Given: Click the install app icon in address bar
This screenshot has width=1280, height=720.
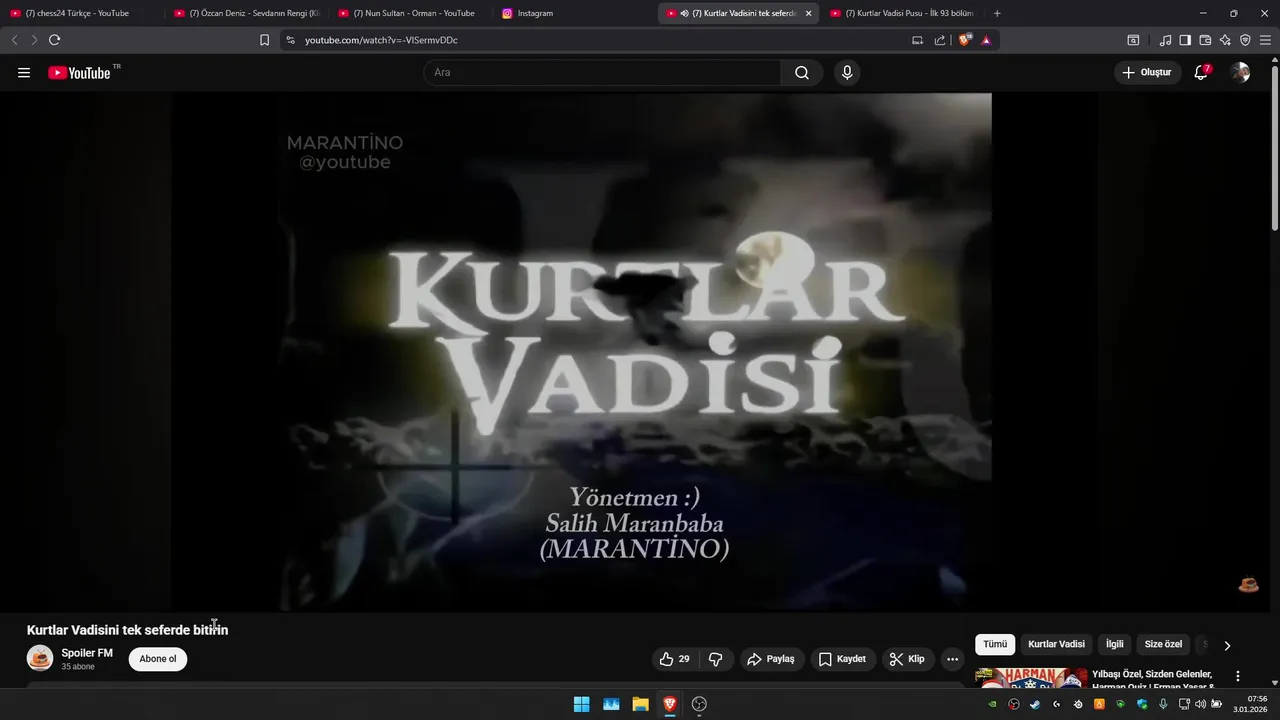Looking at the screenshot, I should [917, 40].
